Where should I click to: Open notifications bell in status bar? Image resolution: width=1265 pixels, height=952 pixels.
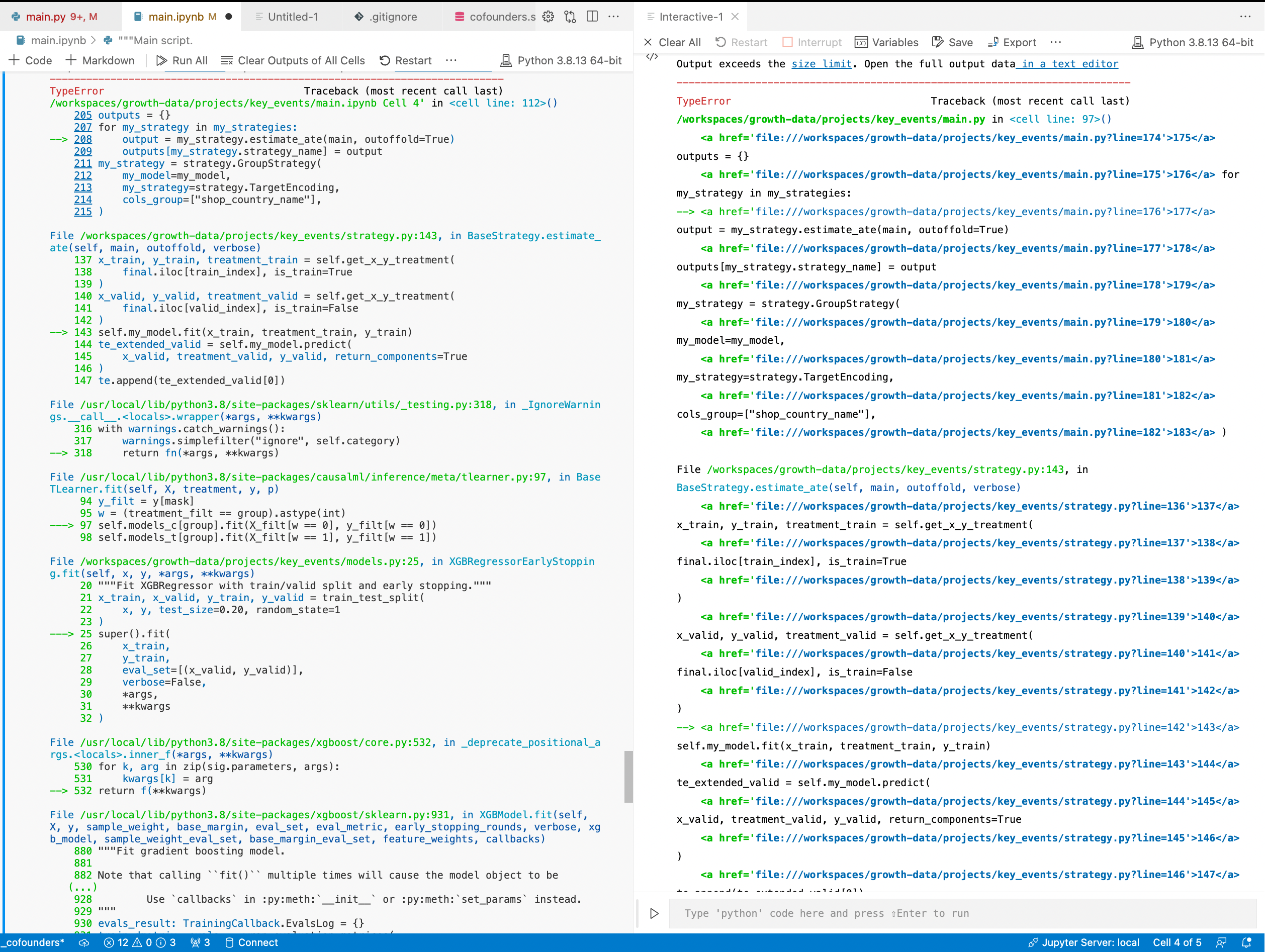pyautogui.click(x=1247, y=942)
